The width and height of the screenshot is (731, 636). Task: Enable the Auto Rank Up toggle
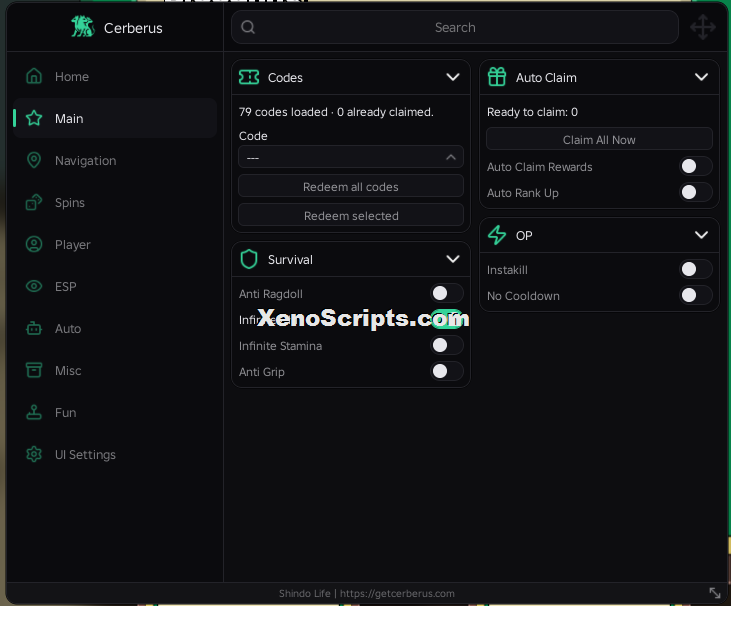pos(696,192)
